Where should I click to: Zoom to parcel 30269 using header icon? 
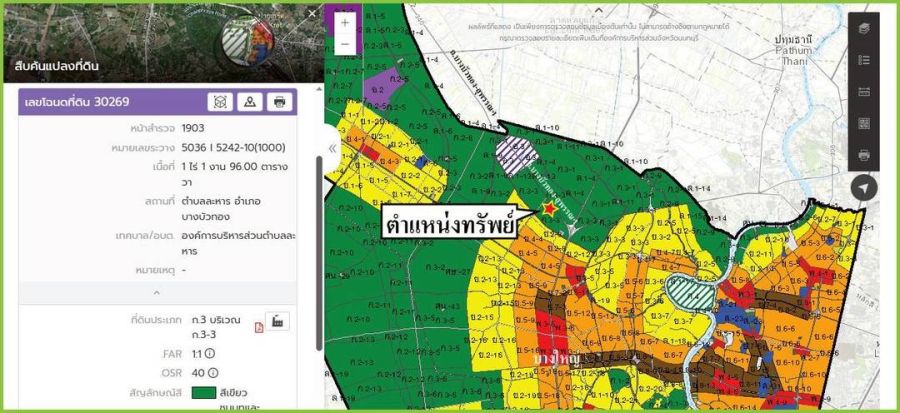coord(220,101)
